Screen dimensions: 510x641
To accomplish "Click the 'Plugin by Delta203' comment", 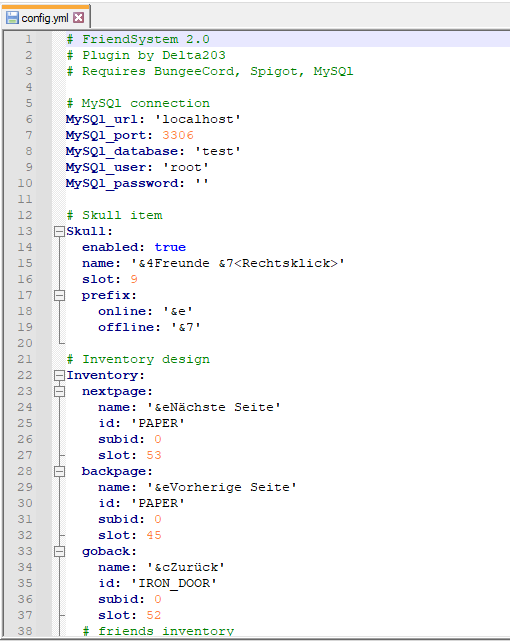I will coord(154,55).
